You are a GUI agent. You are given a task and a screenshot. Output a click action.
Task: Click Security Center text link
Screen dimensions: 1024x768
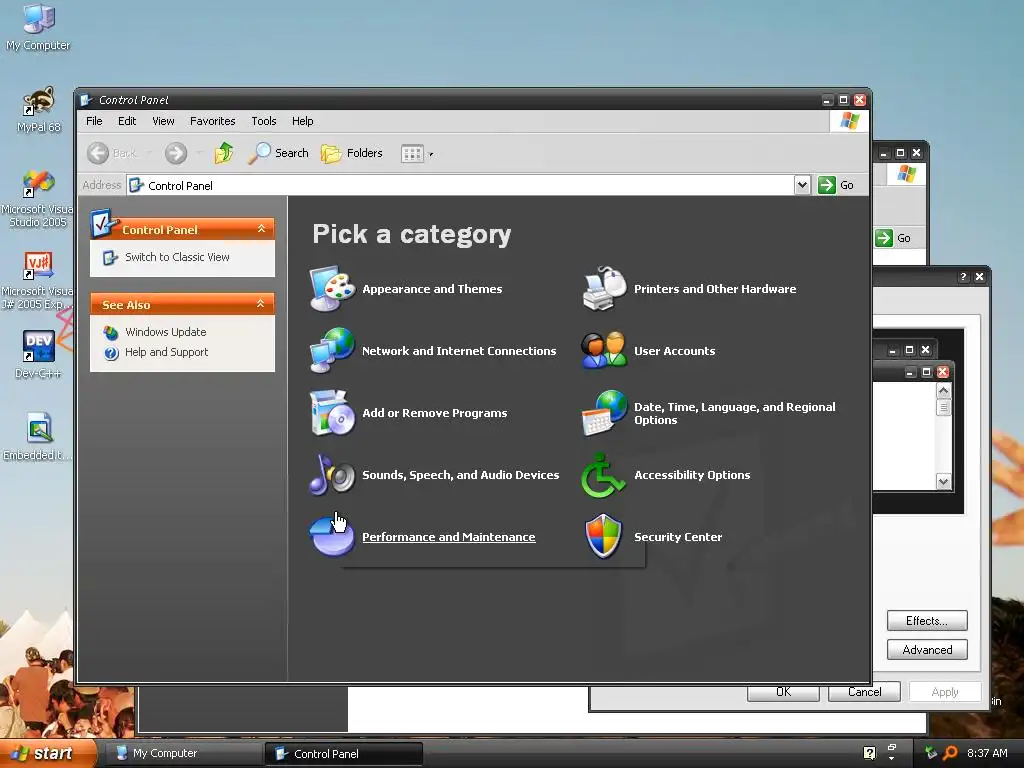point(678,537)
